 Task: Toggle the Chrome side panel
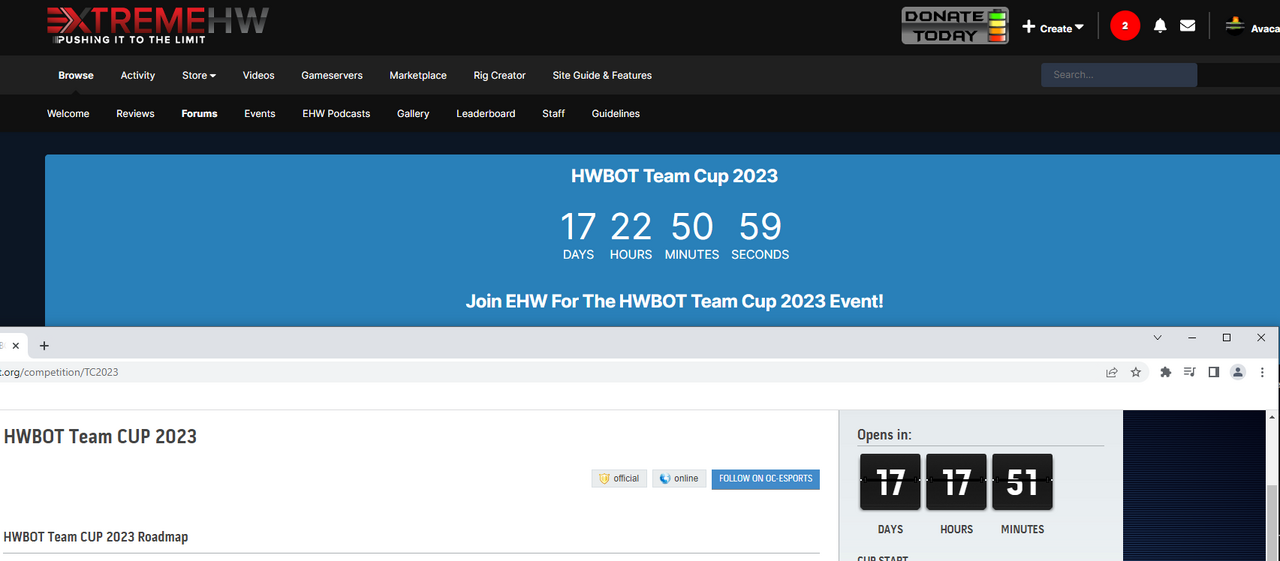pyautogui.click(x=1213, y=372)
